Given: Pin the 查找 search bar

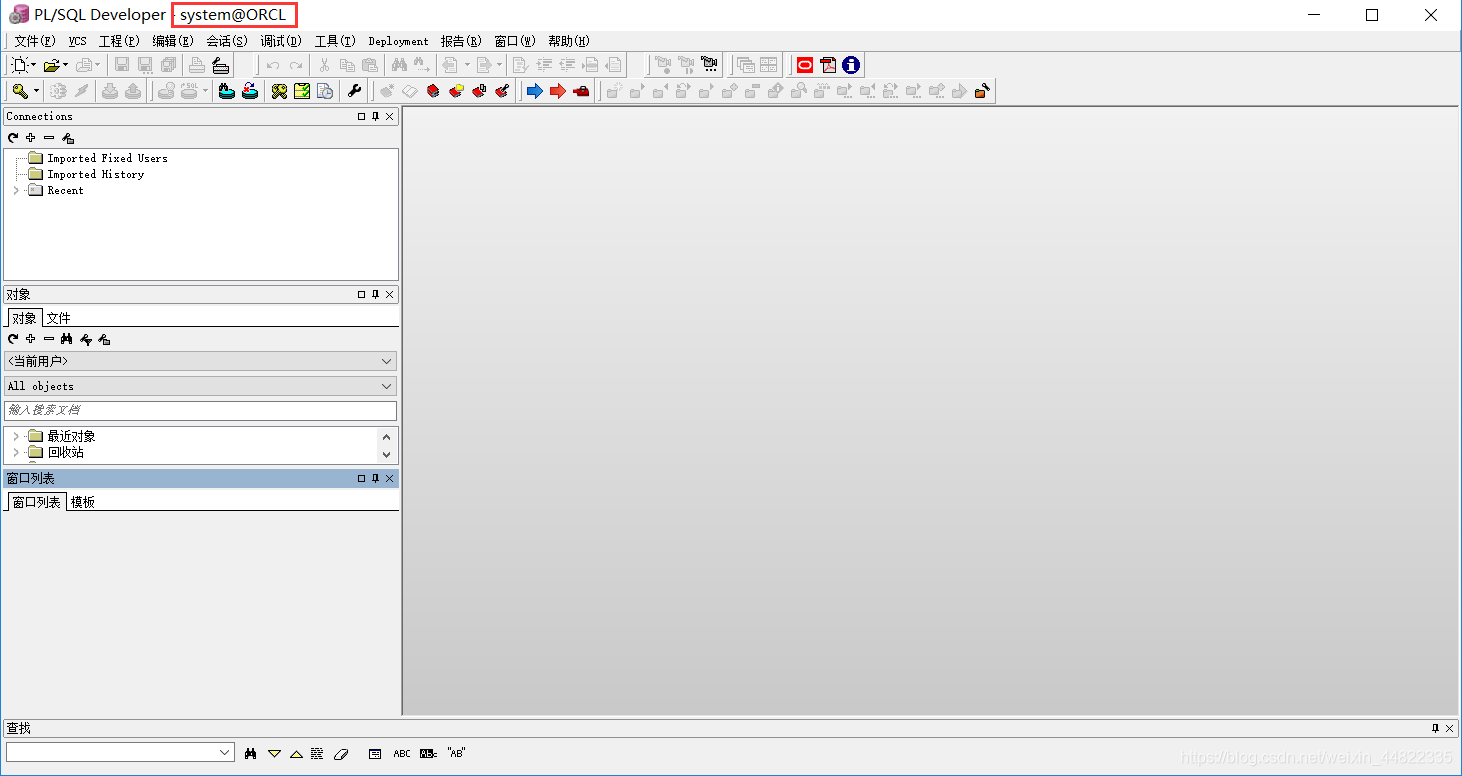Looking at the screenshot, I should point(1436,728).
